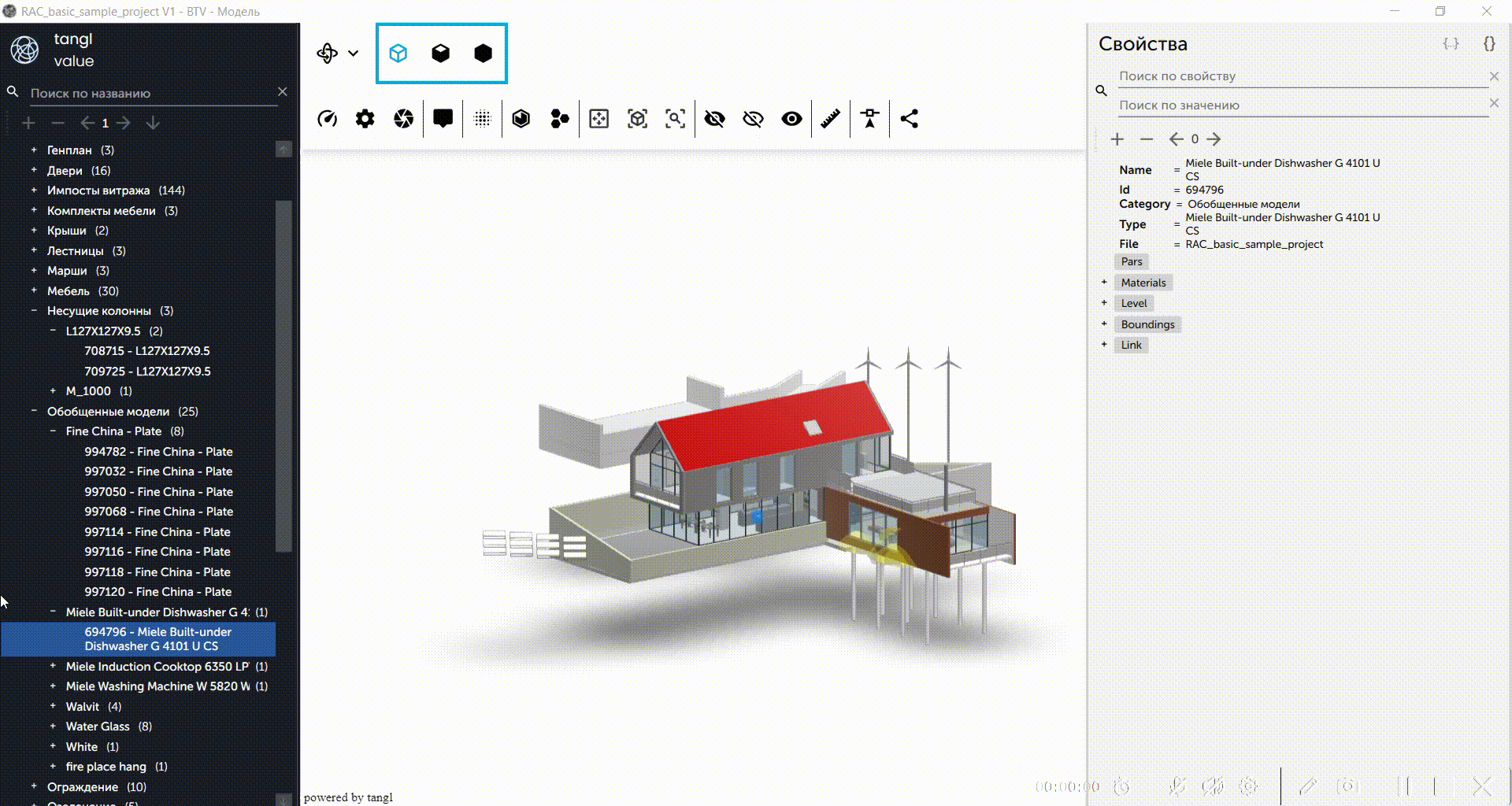Click the section box cube icon
This screenshot has height=806, width=1512.
tap(521, 119)
